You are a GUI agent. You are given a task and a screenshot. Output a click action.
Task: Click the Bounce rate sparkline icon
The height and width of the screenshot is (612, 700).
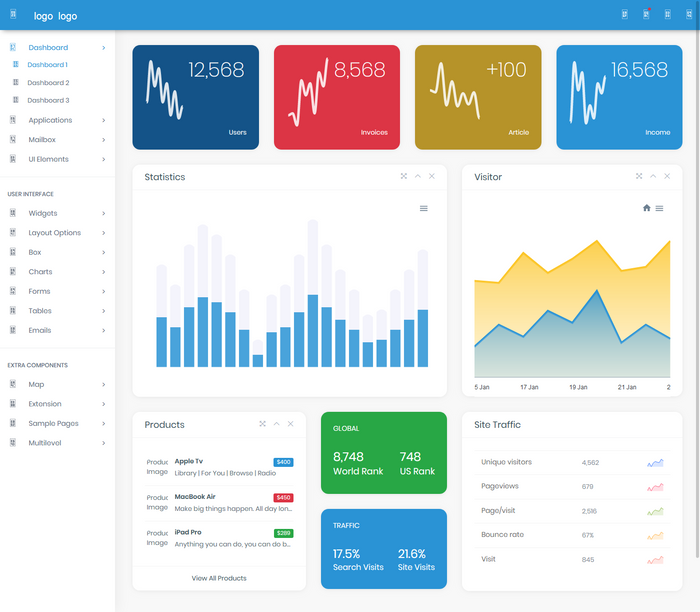pos(655,535)
